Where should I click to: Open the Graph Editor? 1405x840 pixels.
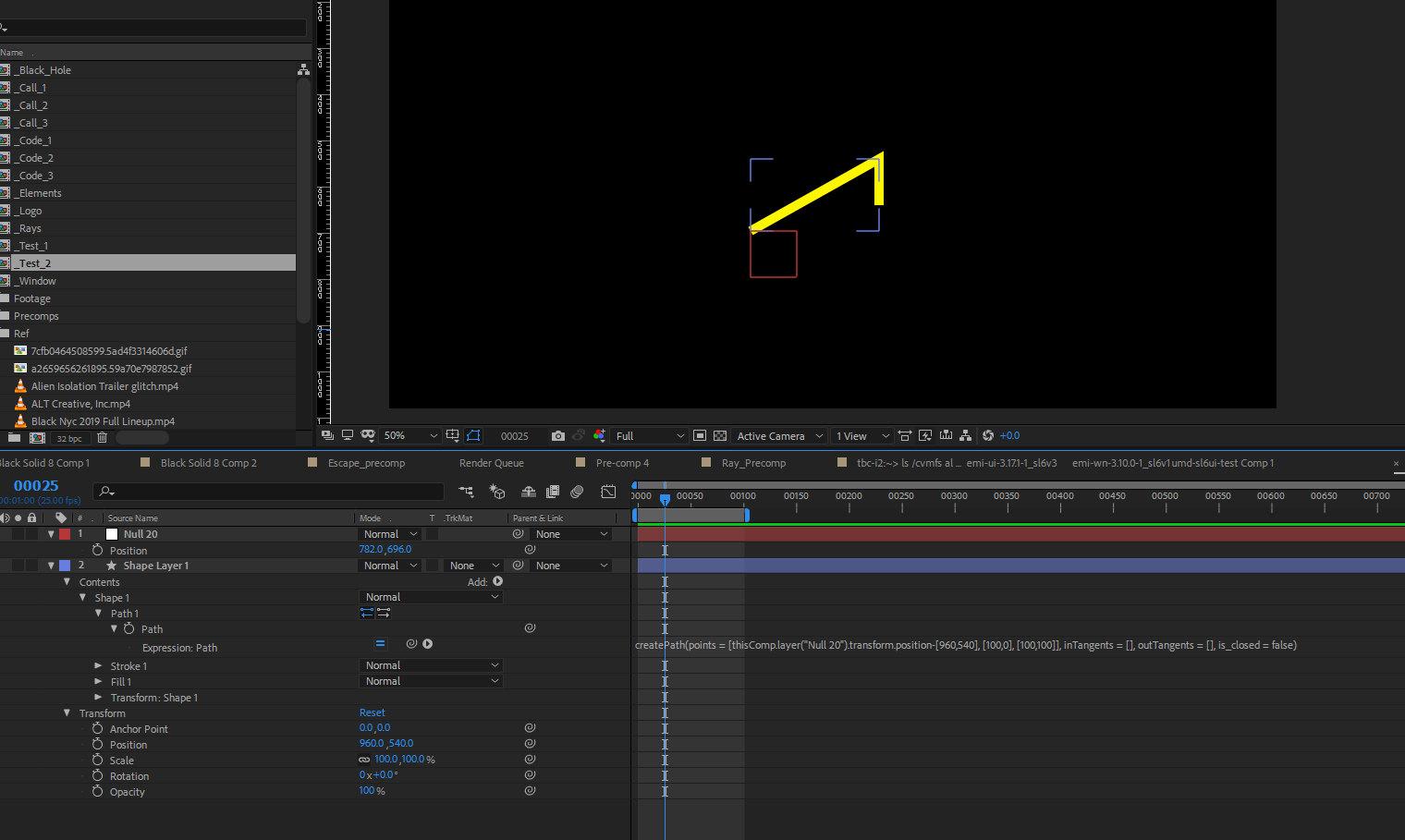608,492
